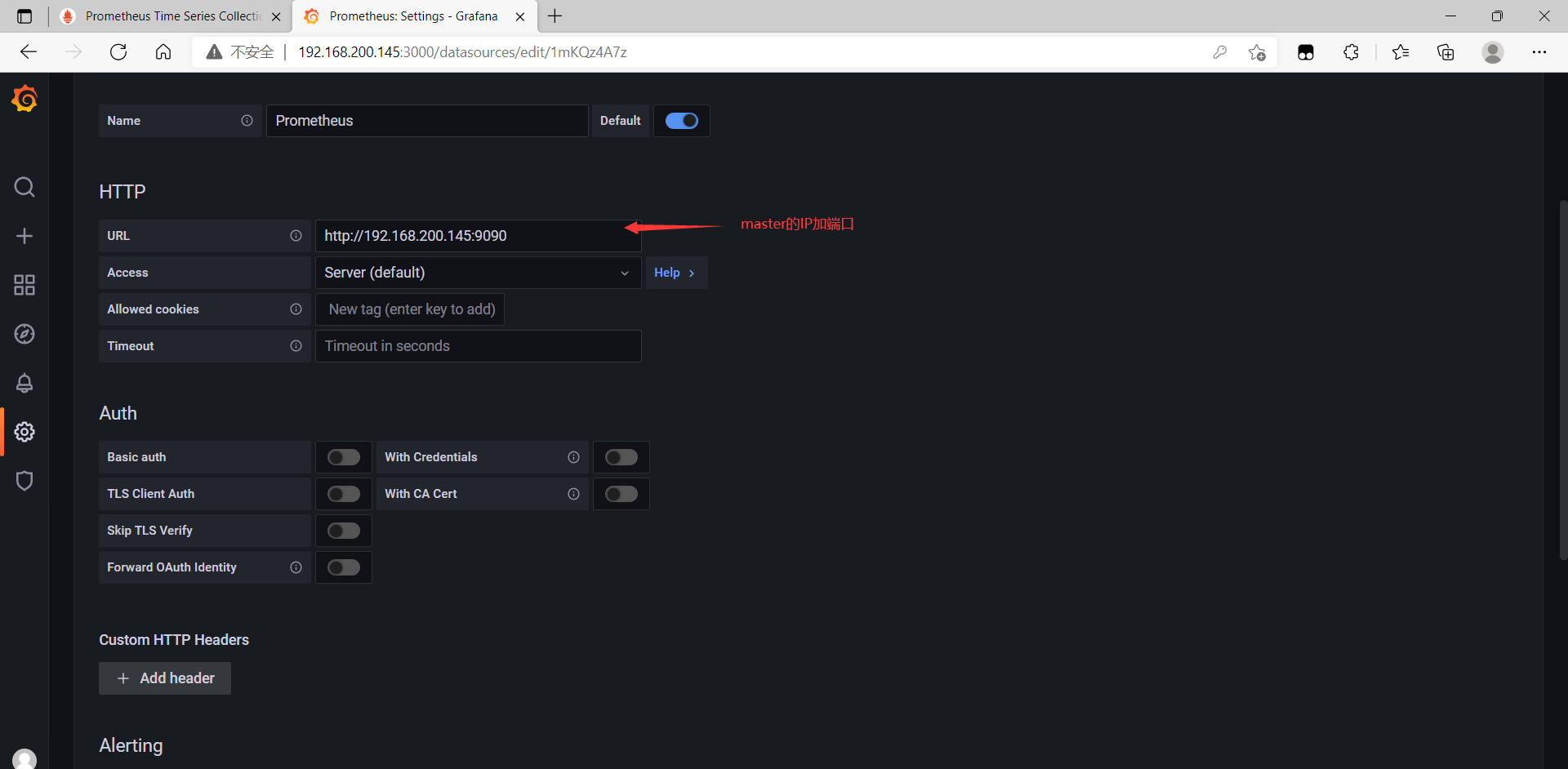The image size is (1568, 769).
Task: Go back with the browser back arrow
Action: pos(29,52)
